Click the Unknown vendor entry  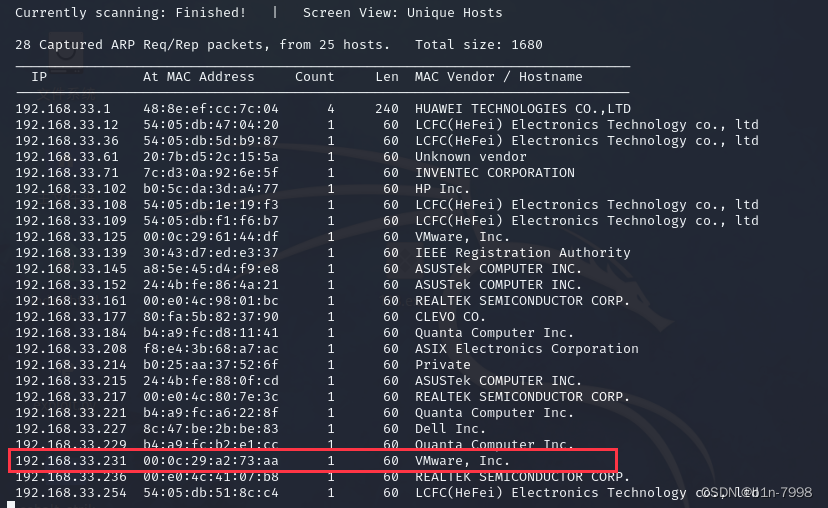click(x=471, y=157)
